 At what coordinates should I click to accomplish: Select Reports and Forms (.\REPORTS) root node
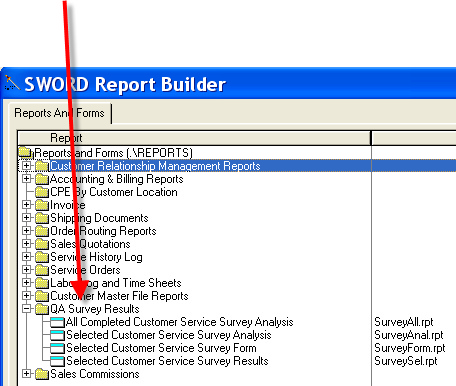coord(113,153)
